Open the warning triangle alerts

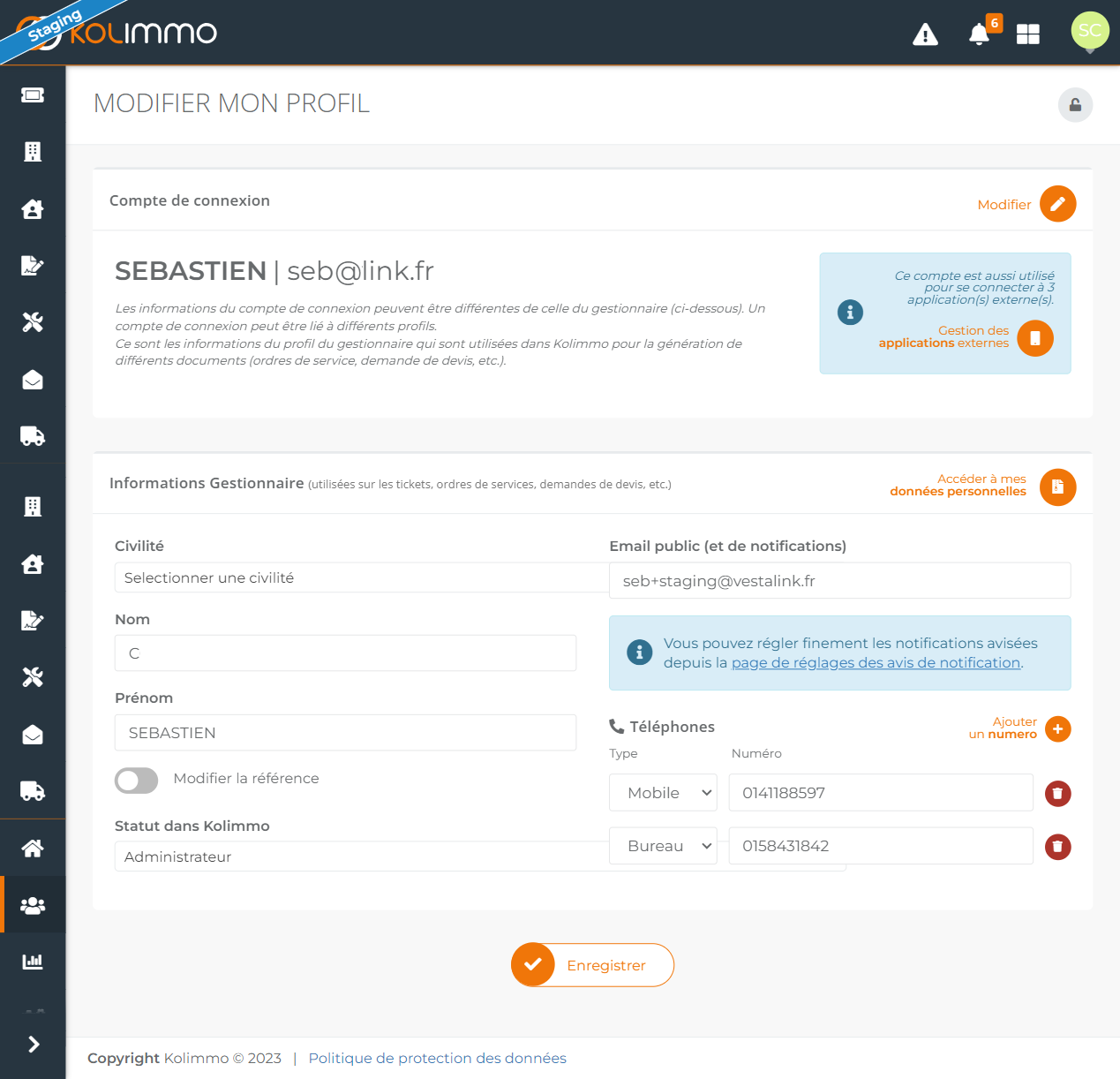[x=925, y=34]
